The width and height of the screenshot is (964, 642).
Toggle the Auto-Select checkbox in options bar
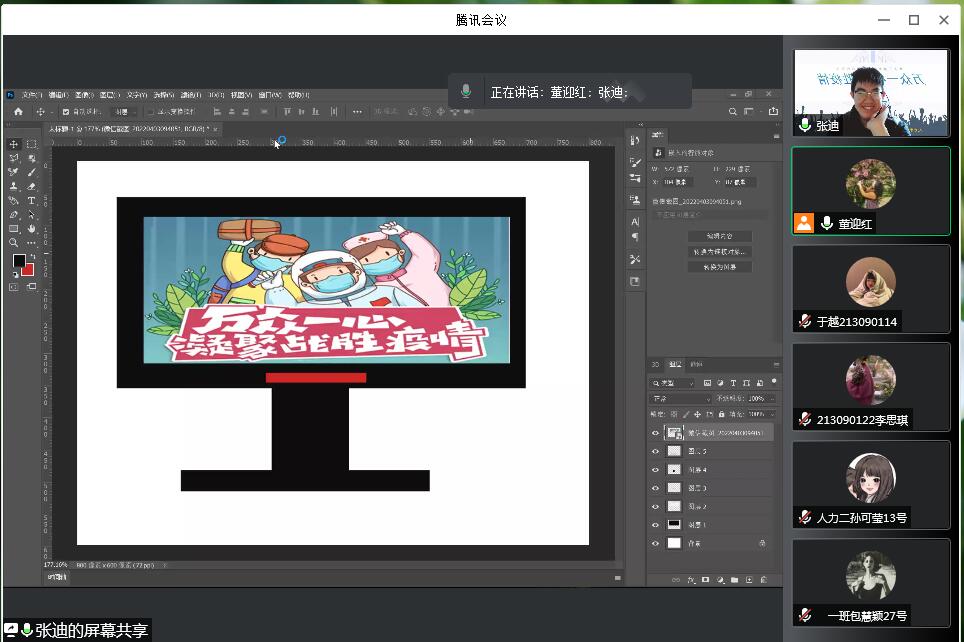[66, 112]
